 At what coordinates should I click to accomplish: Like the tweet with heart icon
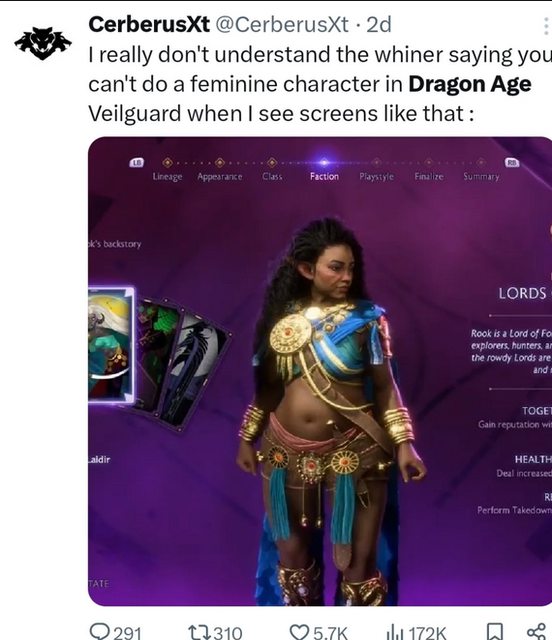pyautogui.click(x=299, y=631)
